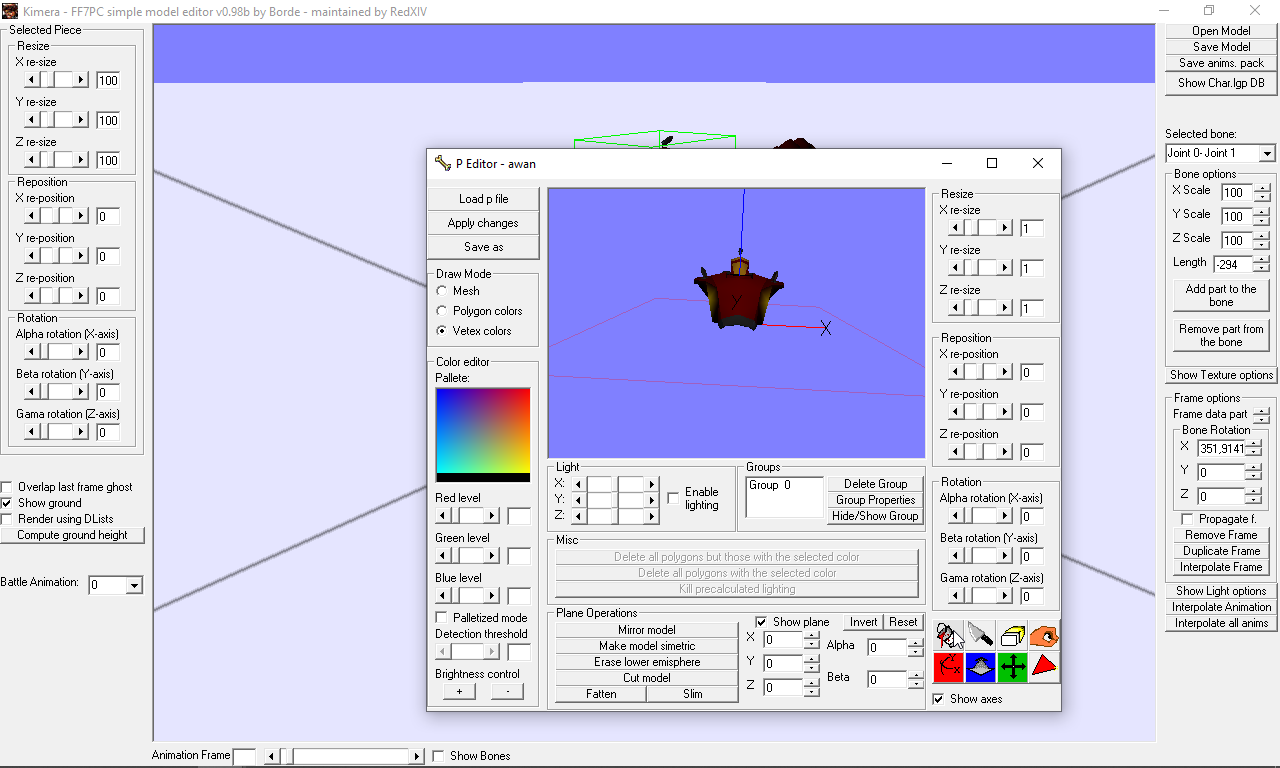1280x768 pixels.
Task: Click Save as button
Action: tap(483, 247)
